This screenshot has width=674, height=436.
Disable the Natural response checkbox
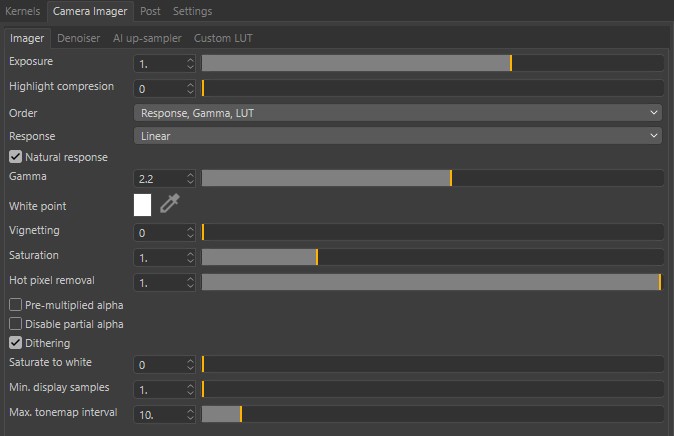click(x=16, y=157)
